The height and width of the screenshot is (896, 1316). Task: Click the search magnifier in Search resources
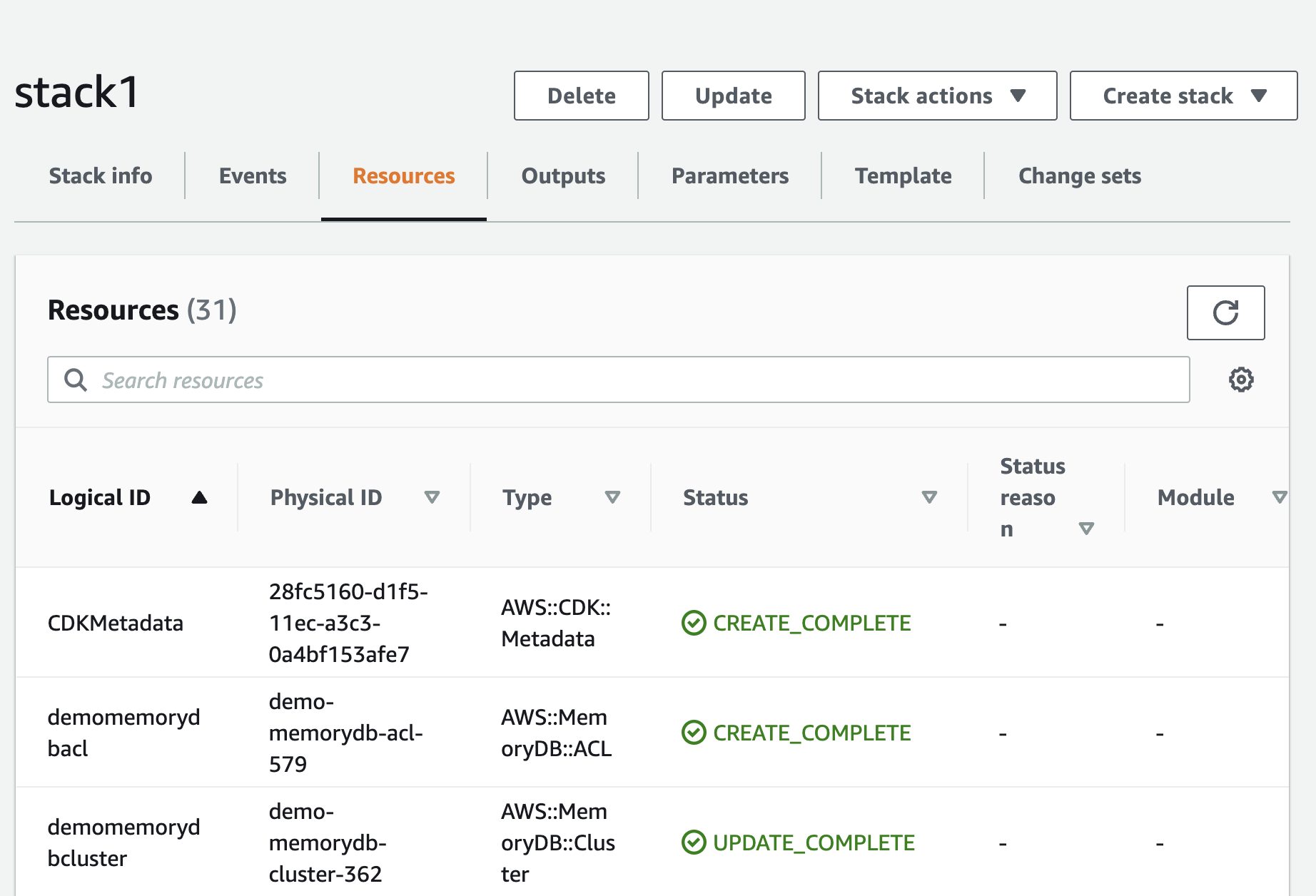tap(75, 380)
